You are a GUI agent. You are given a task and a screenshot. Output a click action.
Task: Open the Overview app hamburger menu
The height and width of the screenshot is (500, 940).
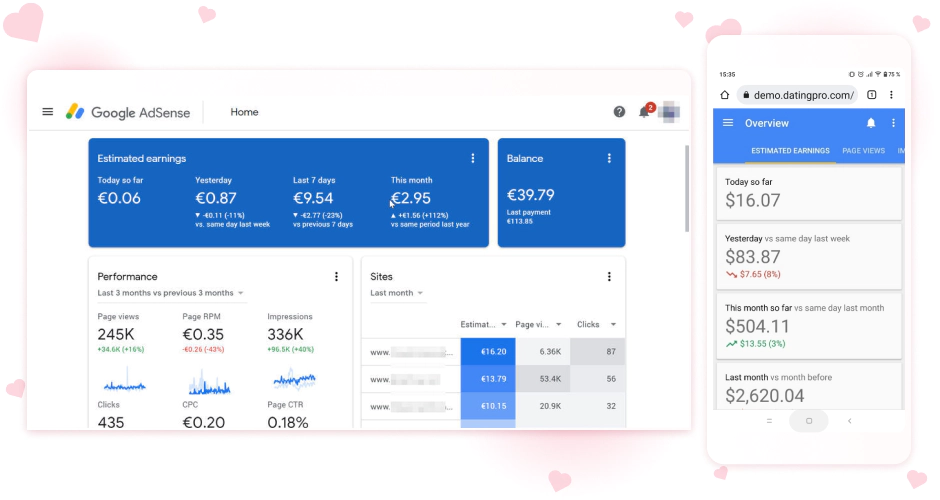(x=728, y=123)
